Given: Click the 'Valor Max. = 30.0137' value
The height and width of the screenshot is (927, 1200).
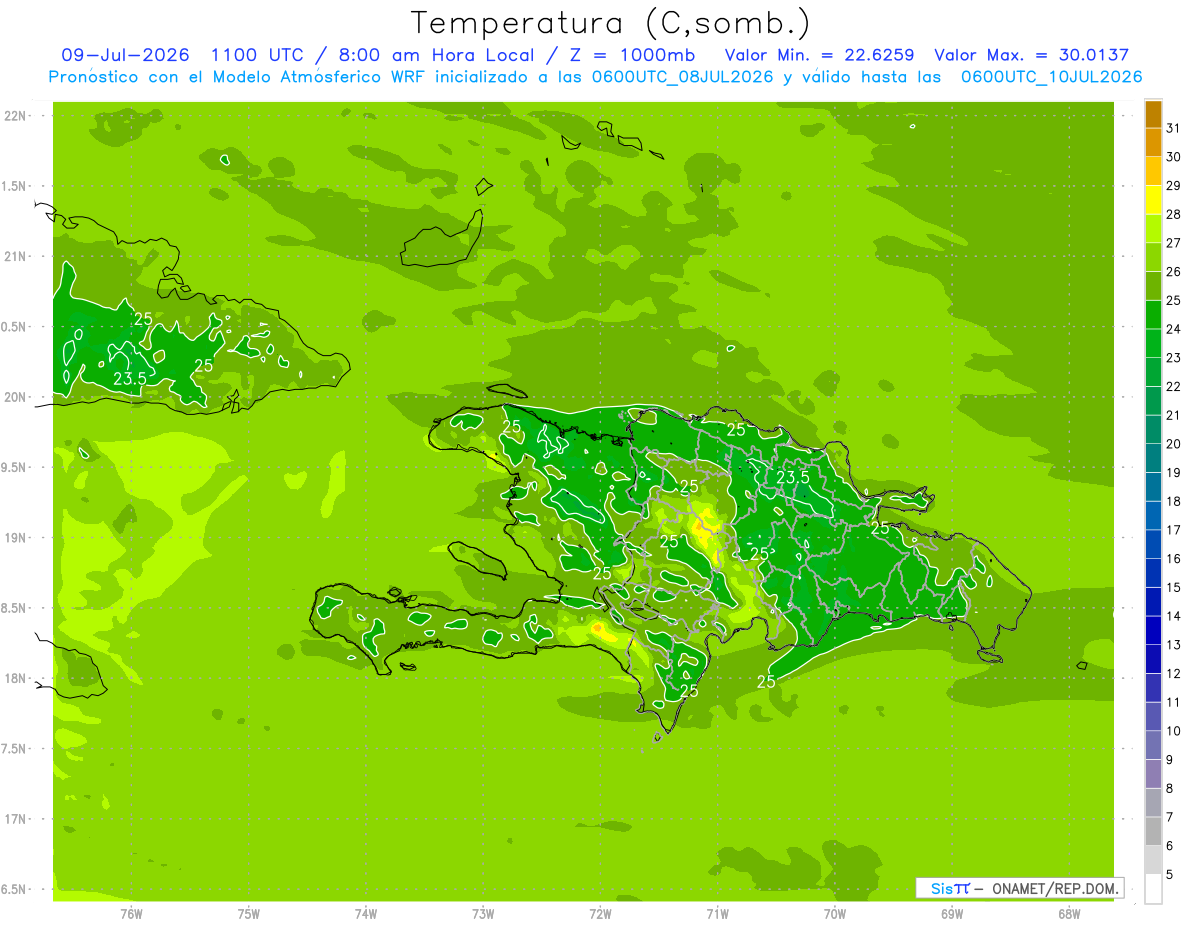Looking at the screenshot, I should [x=1032, y=55].
